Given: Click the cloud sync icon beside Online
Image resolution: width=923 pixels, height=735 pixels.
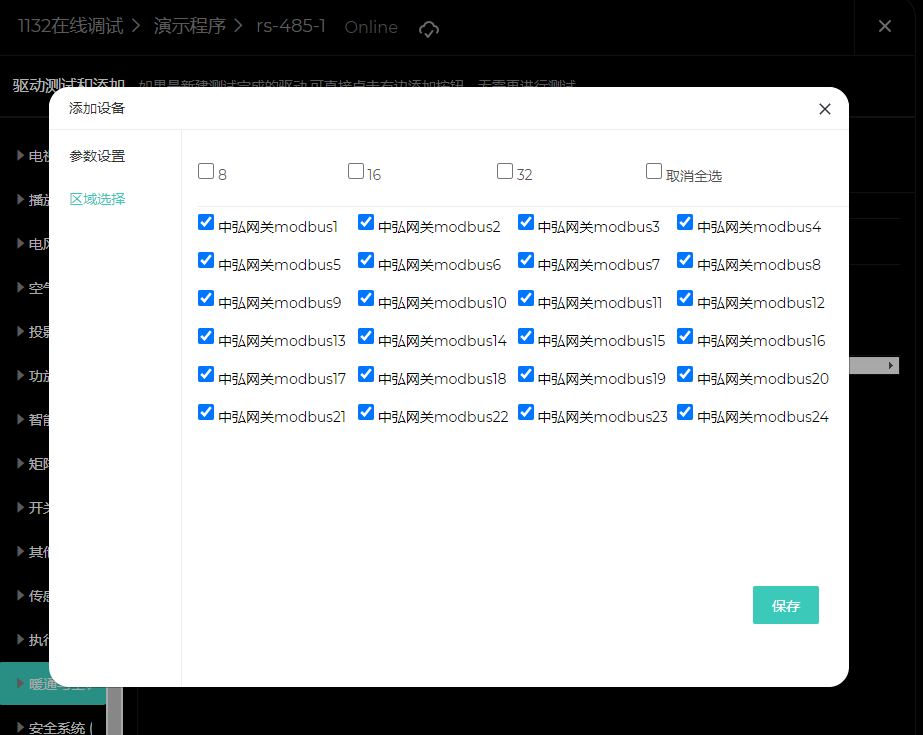Looking at the screenshot, I should point(429,28).
